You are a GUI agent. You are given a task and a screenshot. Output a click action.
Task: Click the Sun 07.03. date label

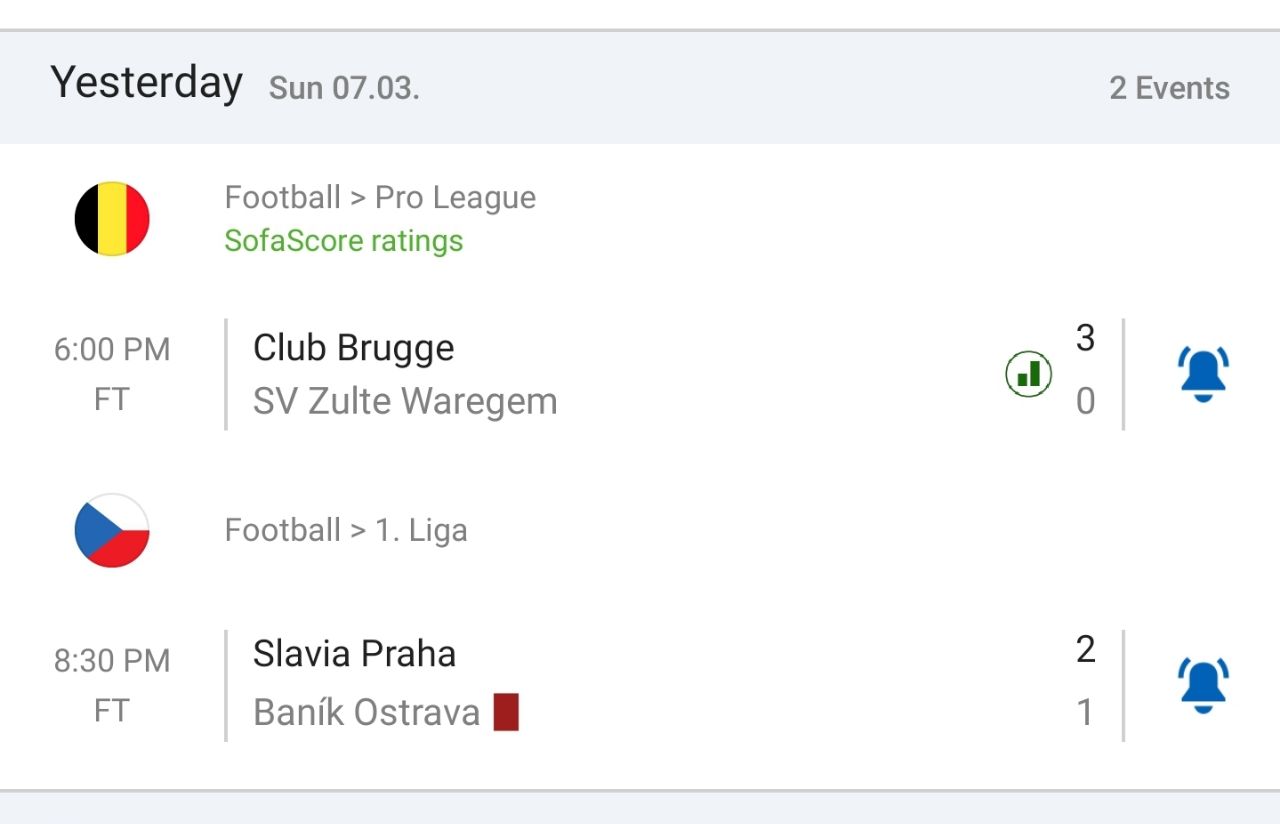pyautogui.click(x=344, y=88)
